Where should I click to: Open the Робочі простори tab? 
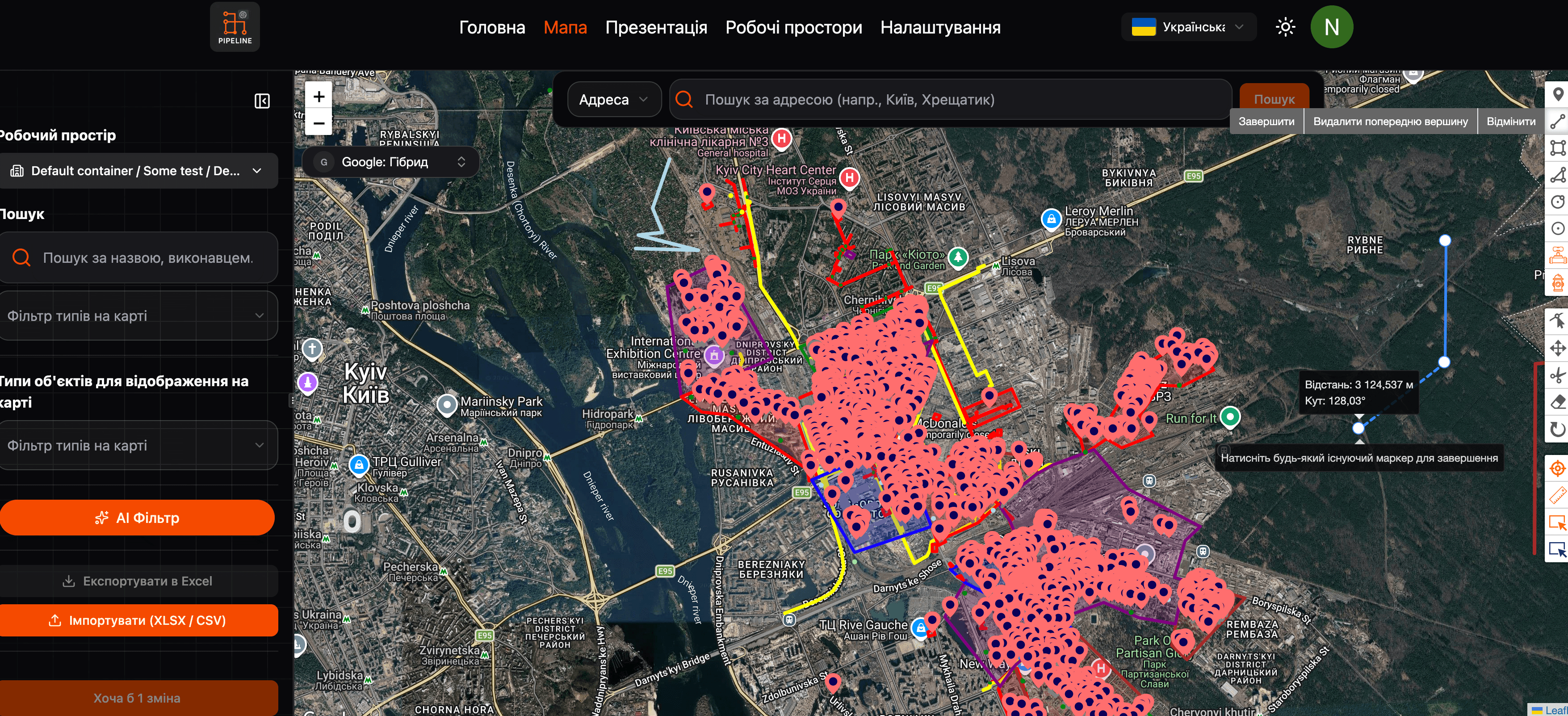794,27
